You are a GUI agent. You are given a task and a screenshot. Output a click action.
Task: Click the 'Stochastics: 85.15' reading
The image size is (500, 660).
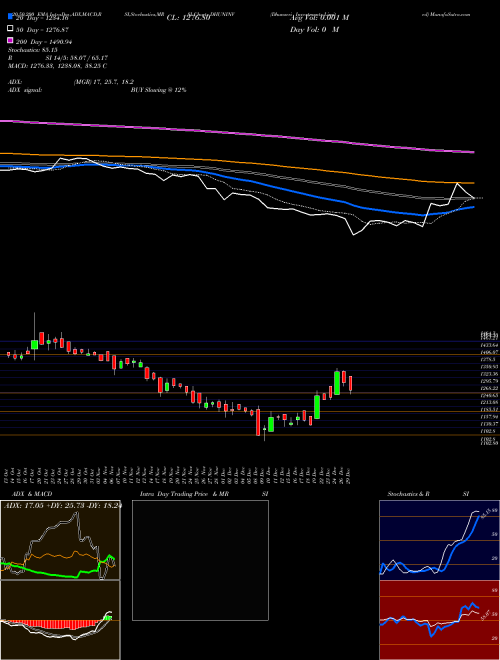click(x=32, y=50)
